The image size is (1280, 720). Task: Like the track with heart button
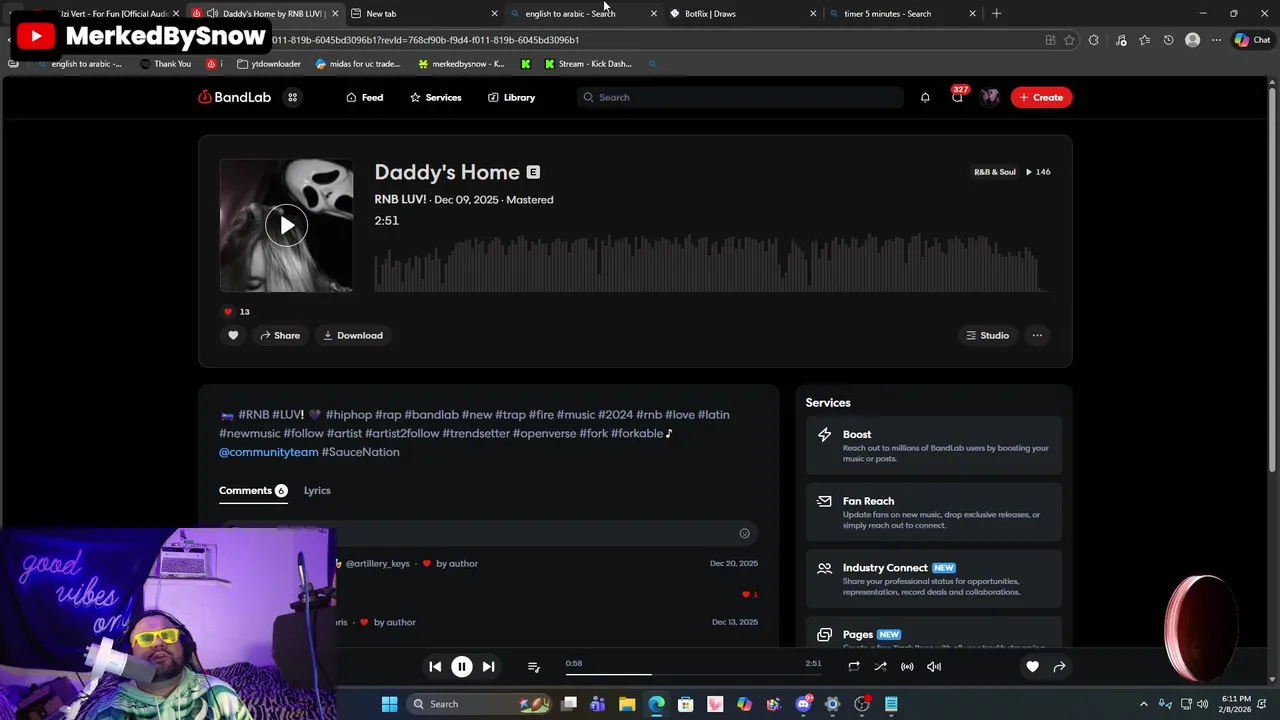point(233,335)
